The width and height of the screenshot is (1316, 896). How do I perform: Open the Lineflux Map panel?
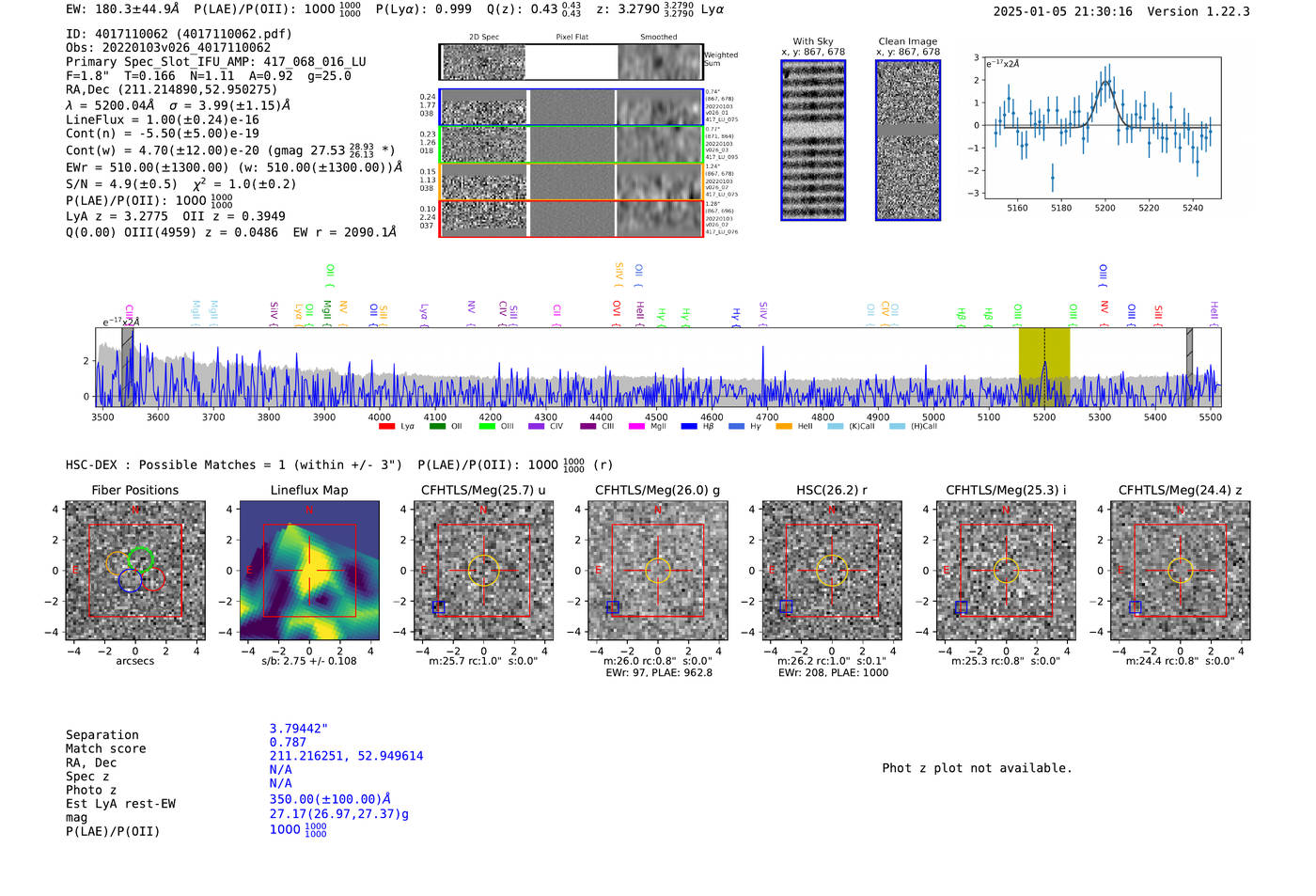[x=309, y=571]
